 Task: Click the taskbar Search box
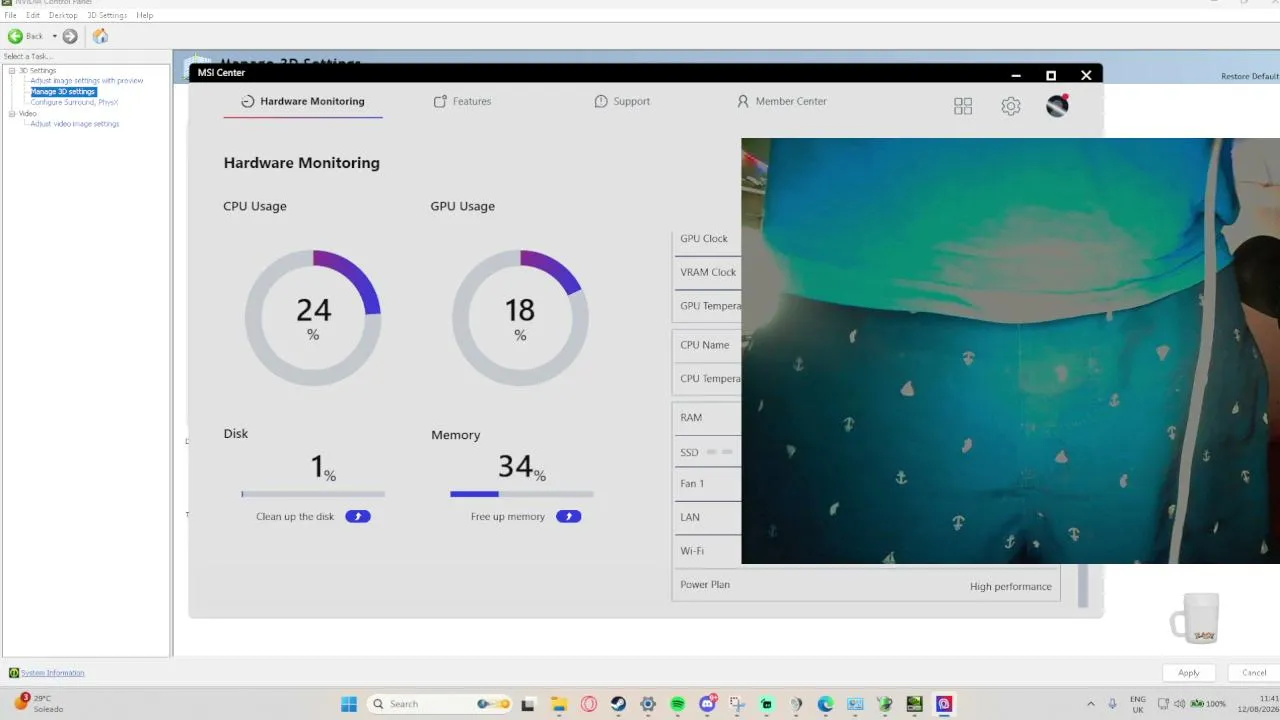[x=440, y=704]
